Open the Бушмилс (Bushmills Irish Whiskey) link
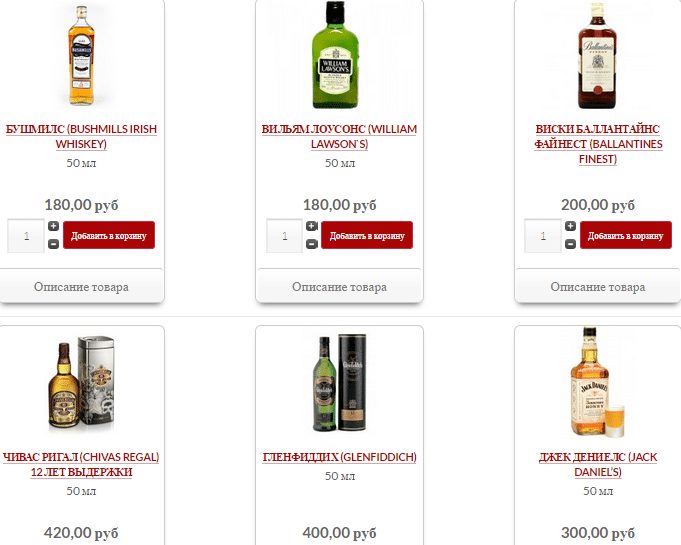Image resolution: width=681 pixels, height=545 pixels. pos(81,136)
